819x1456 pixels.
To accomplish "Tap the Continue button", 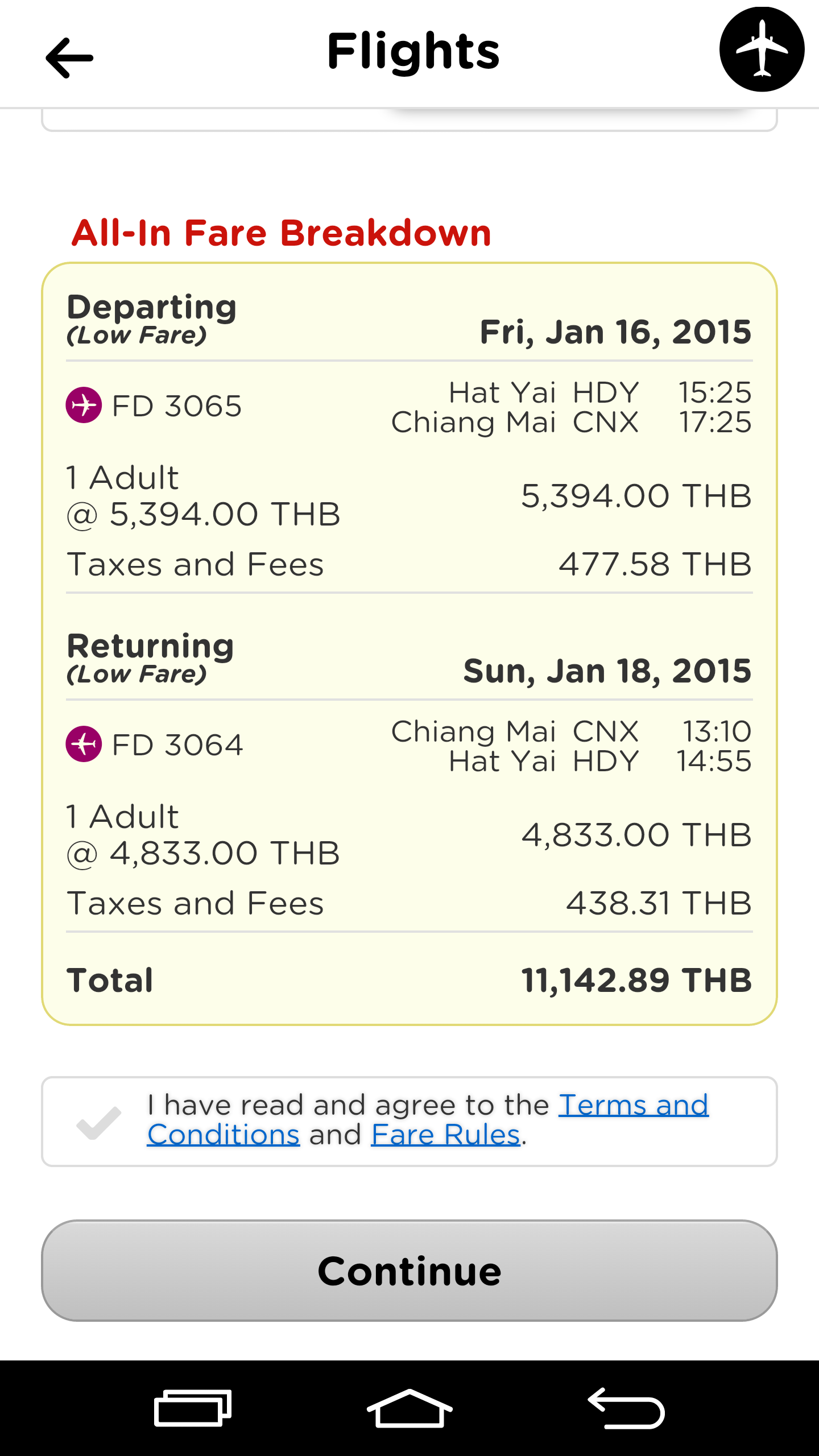I will pyautogui.click(x=409, y=1271).
